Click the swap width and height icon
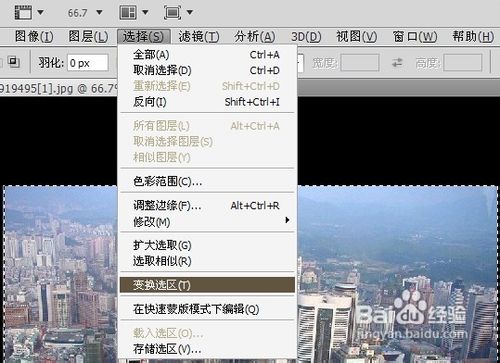 tap(397, 63)
